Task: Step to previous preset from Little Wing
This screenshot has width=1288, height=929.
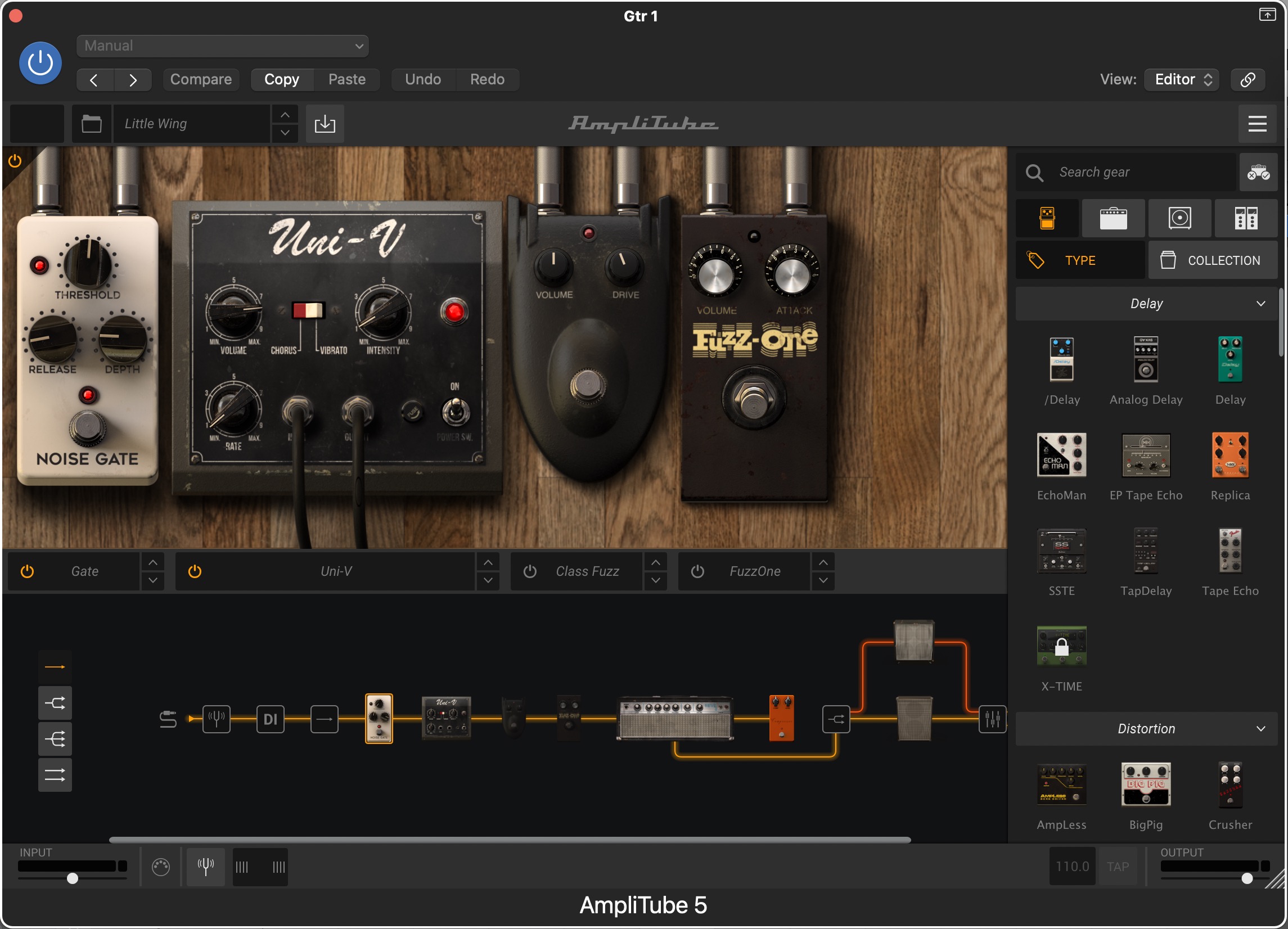Action: click(x=285, y=115)
